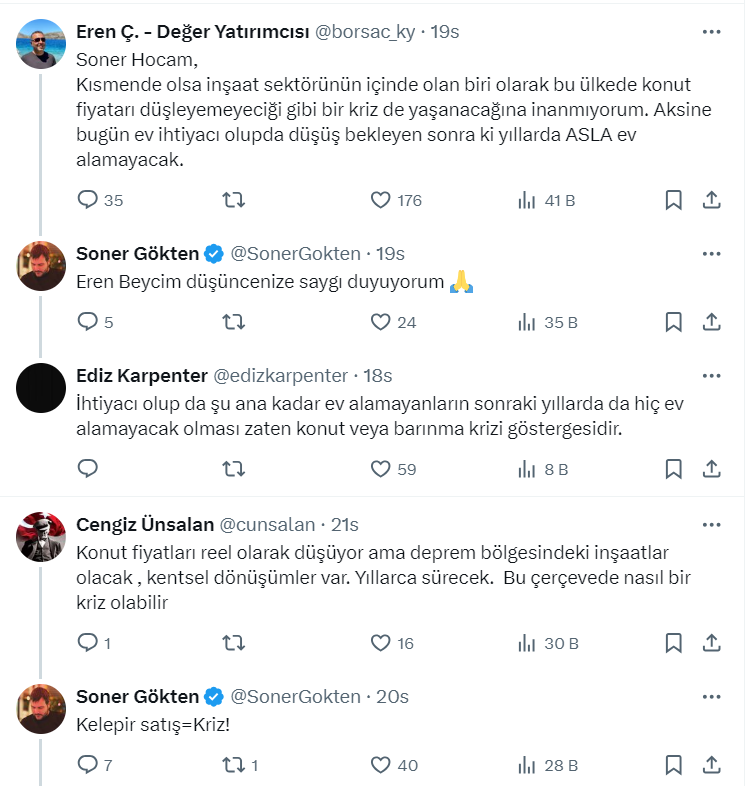Viewport: 756px width, 786px height.
Task: Retweet Soner Gökten's respect reply
Action: tap(233, 322)
